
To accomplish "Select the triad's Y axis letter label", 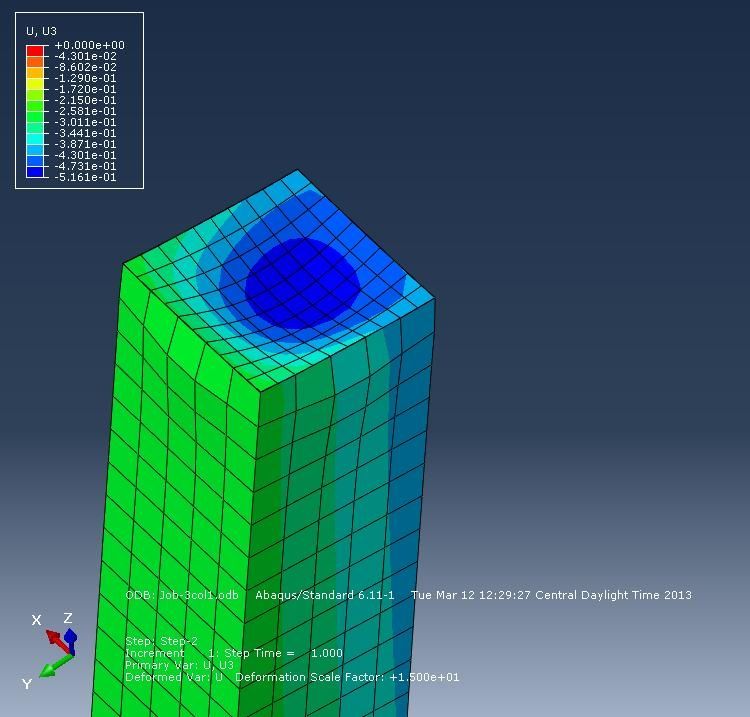I will (27, 684).
